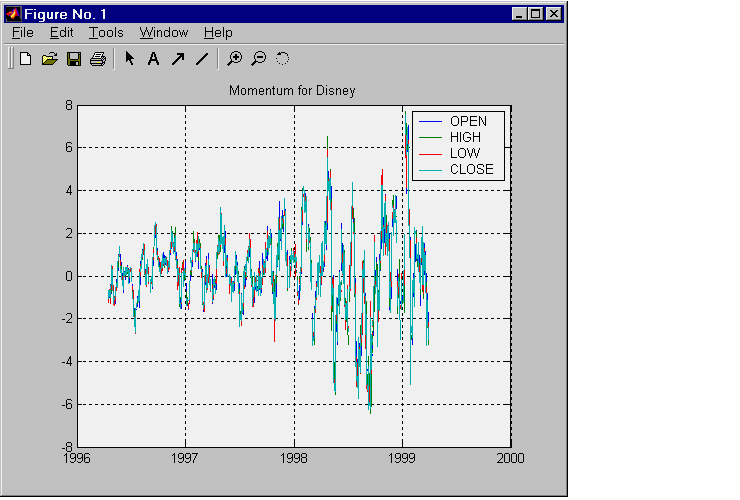Viewport: 740px width, 500px height.
Task: Click the y-axis tick label 2
Action: tap(69, 233)
